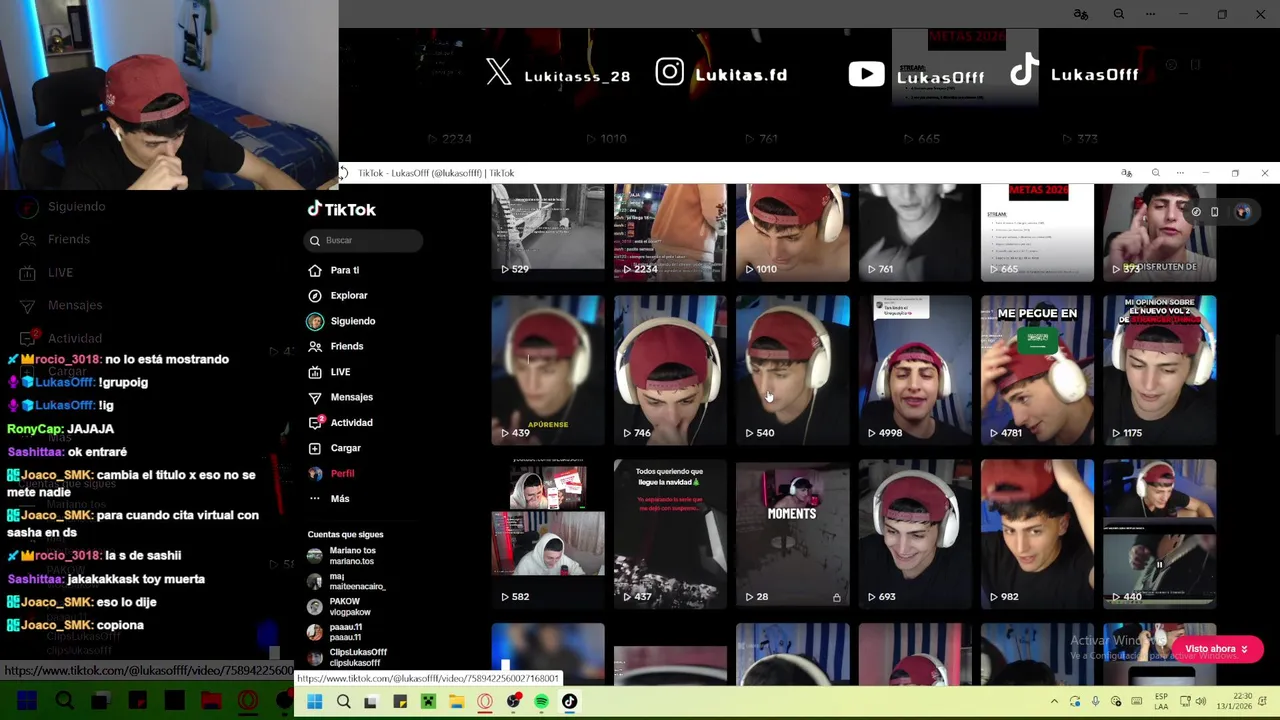Open followed account paaau.11
Screen dimensions: 1280x720
click(x=335, y=632)
